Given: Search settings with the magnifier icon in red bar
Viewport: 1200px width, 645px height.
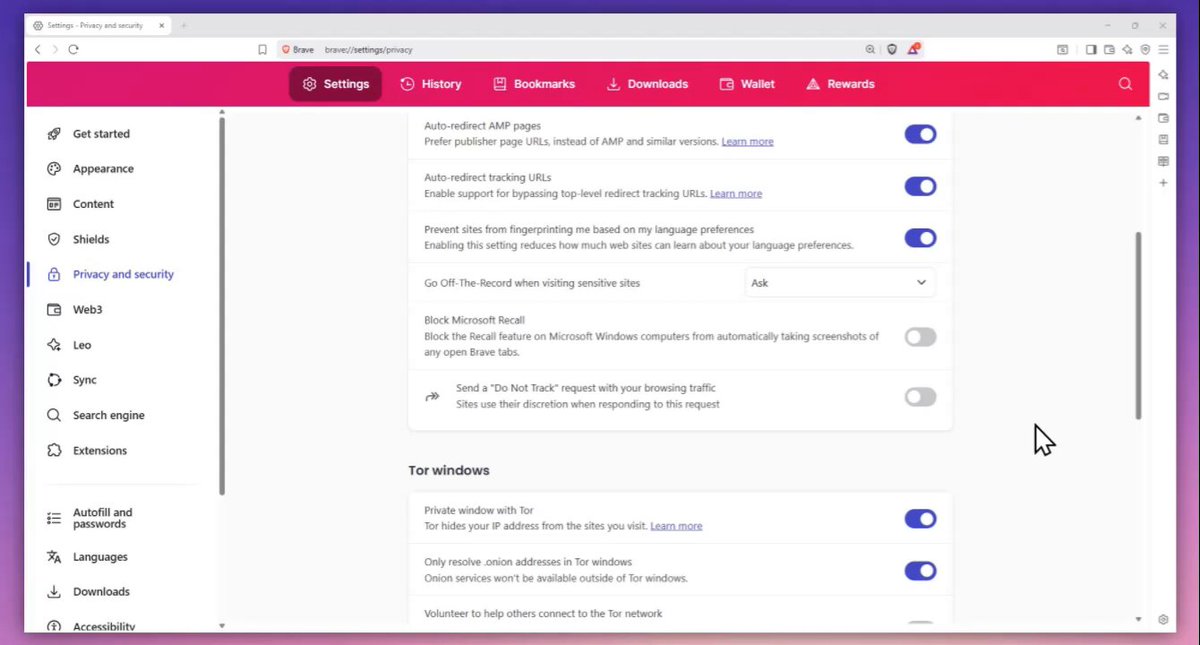Looking at the screenshot, I should click(1125, 84).
